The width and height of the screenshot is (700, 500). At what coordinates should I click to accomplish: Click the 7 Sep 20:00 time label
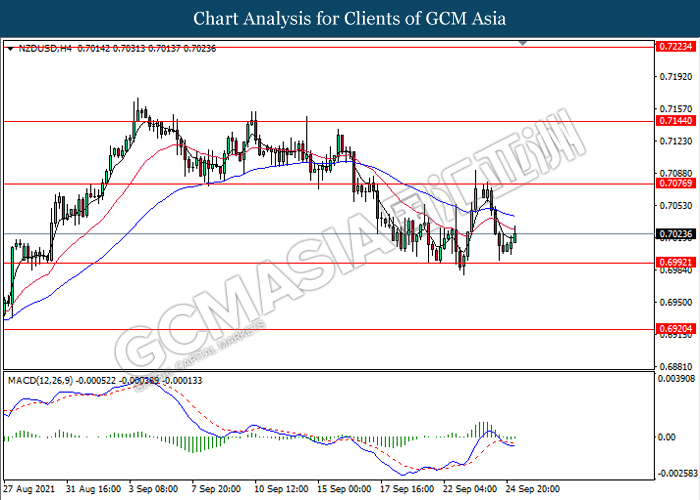click(x=216, y=489)
